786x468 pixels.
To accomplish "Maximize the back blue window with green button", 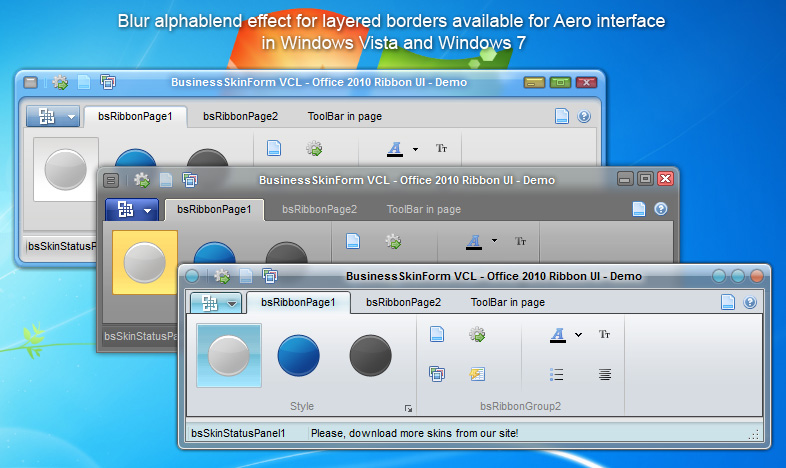I will click(x=560, y=82).
